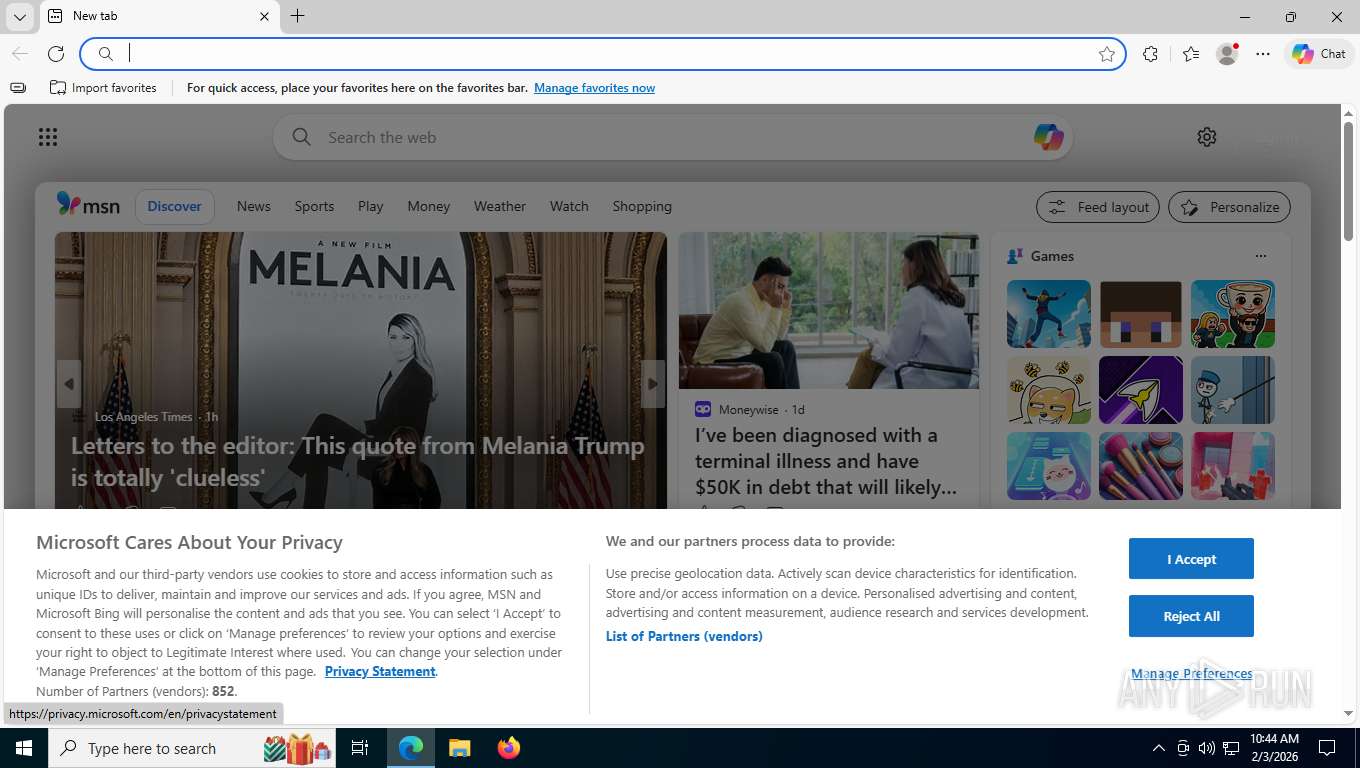
Task: Show hidden system tray icons chevron
Action: click(1159, 748)
